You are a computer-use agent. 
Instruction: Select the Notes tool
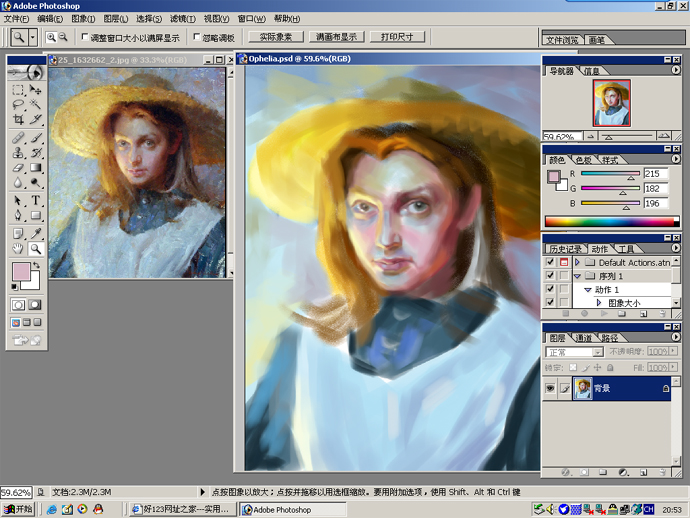pos(18,234)
